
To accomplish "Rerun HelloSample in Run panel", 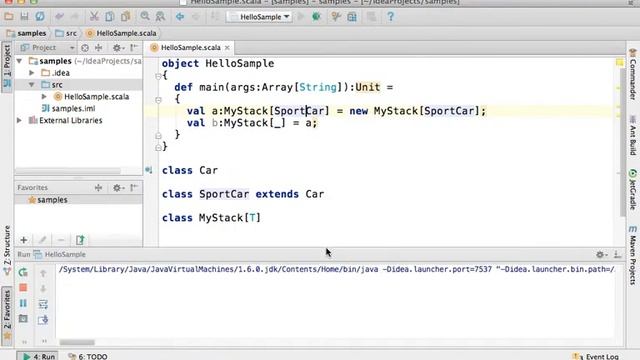I will tap(23, 272).
